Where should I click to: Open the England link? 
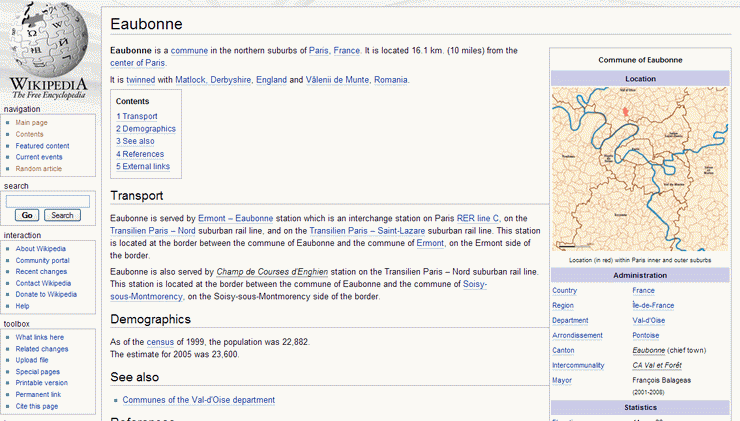pyautogui.click(x=271, y=80)
